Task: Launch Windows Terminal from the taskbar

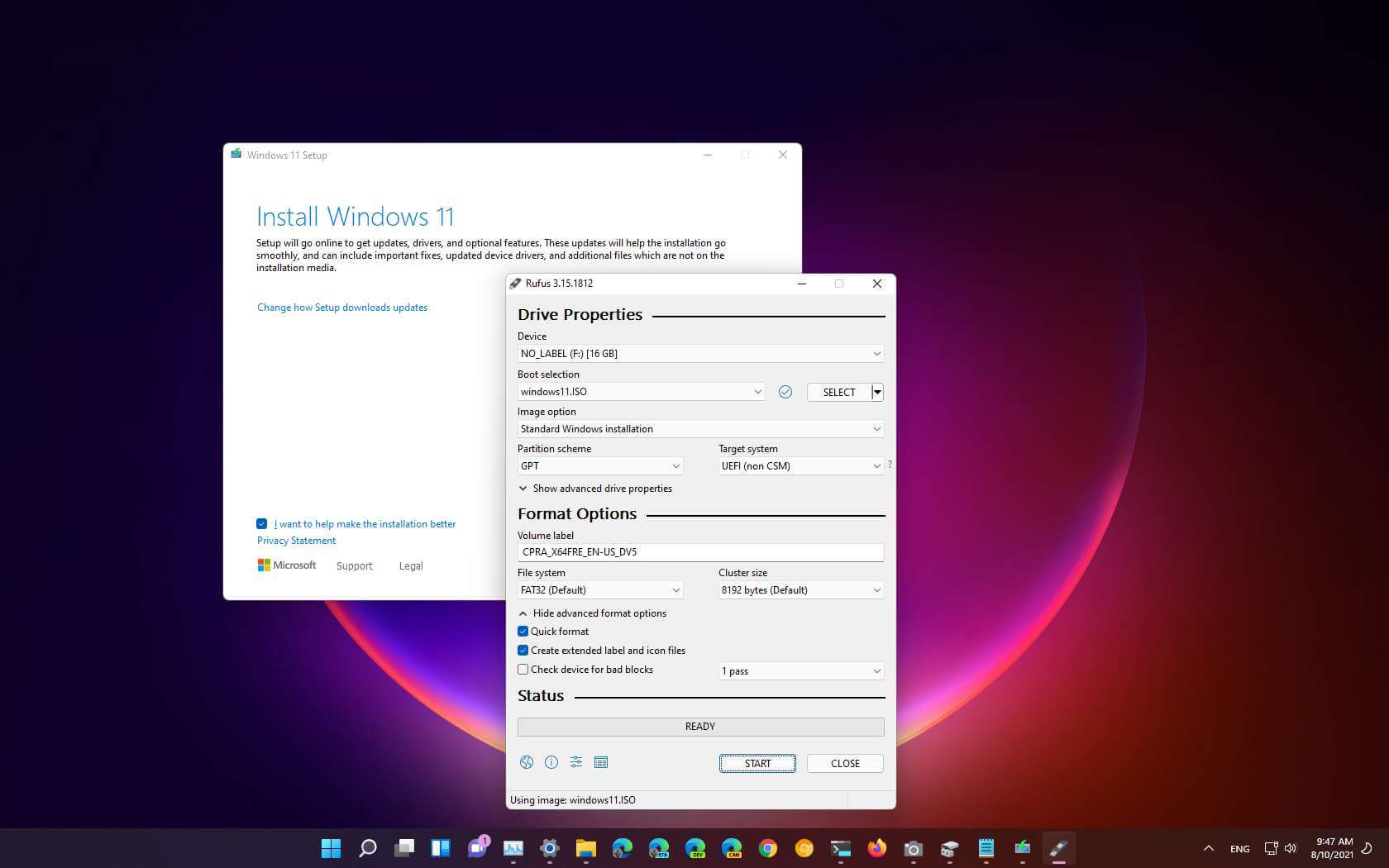Action: [840, 848]
